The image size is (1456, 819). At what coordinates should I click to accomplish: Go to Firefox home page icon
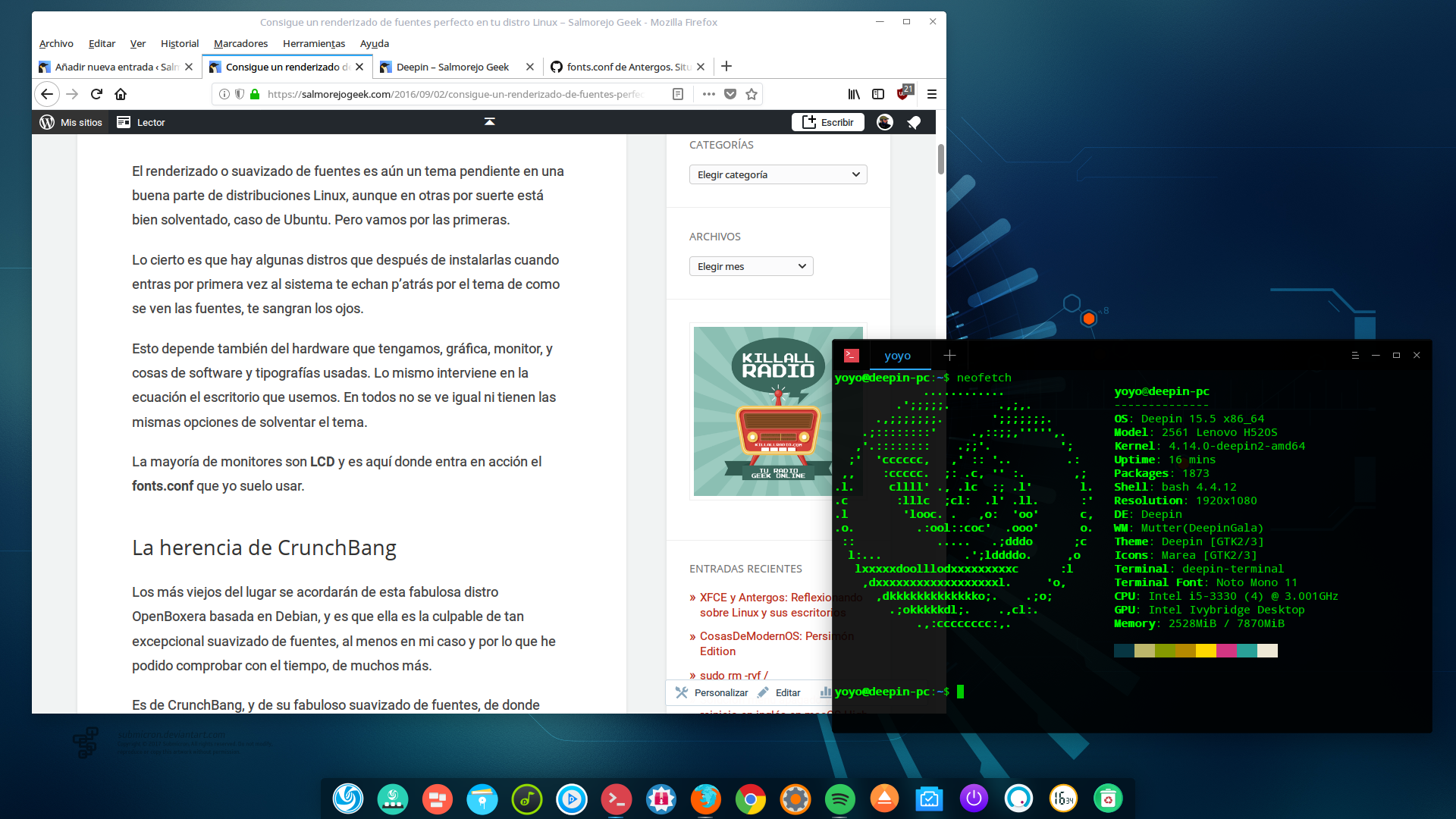coord(121,94)
